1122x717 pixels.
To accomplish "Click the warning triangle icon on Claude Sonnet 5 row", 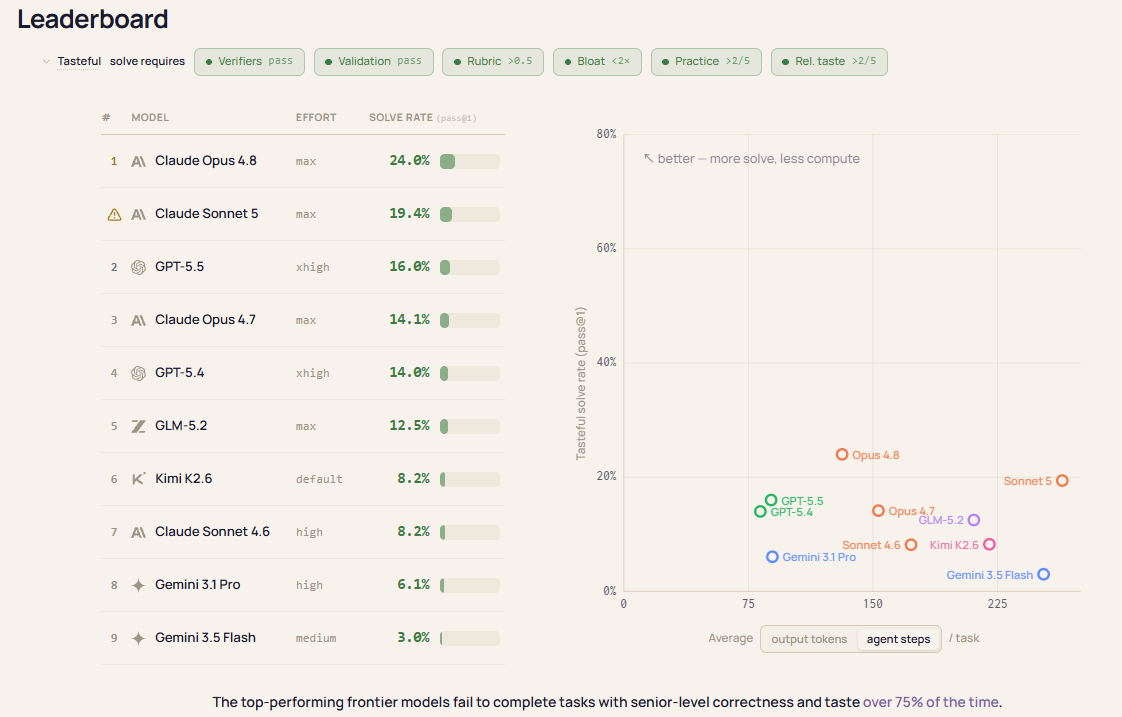I will [114, 215].
